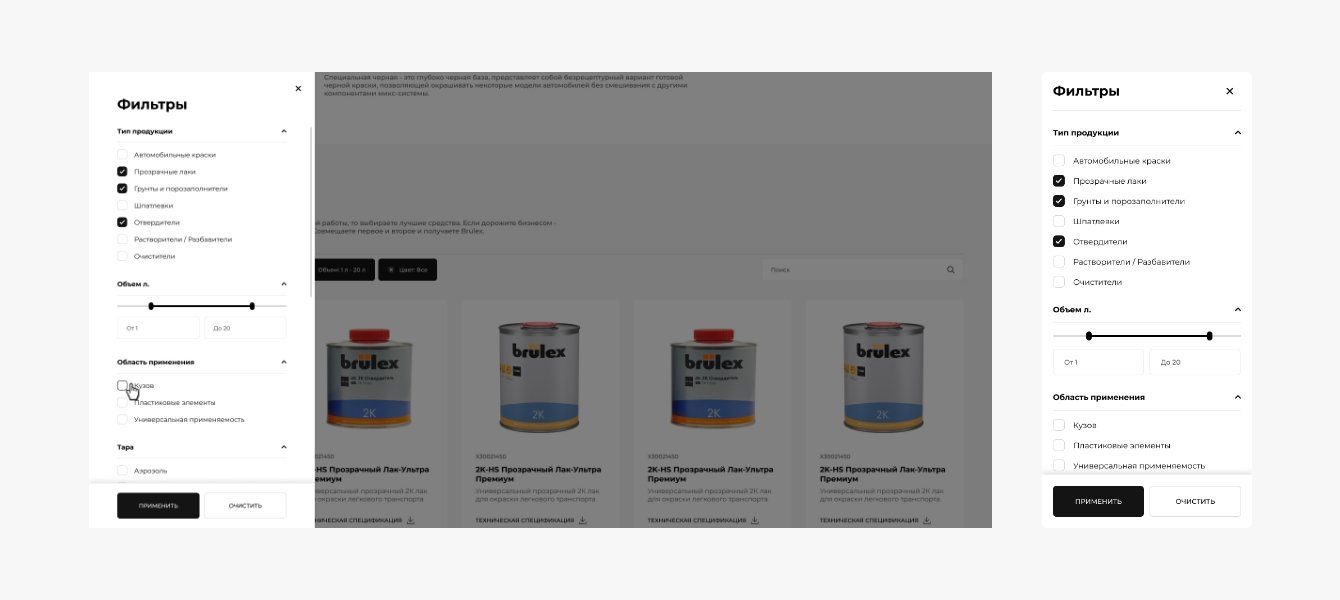Collapse Область применения chevron in left sidebar
Image resolution: width=1340 pixels, height=600 pixels.
click(283, 362)
